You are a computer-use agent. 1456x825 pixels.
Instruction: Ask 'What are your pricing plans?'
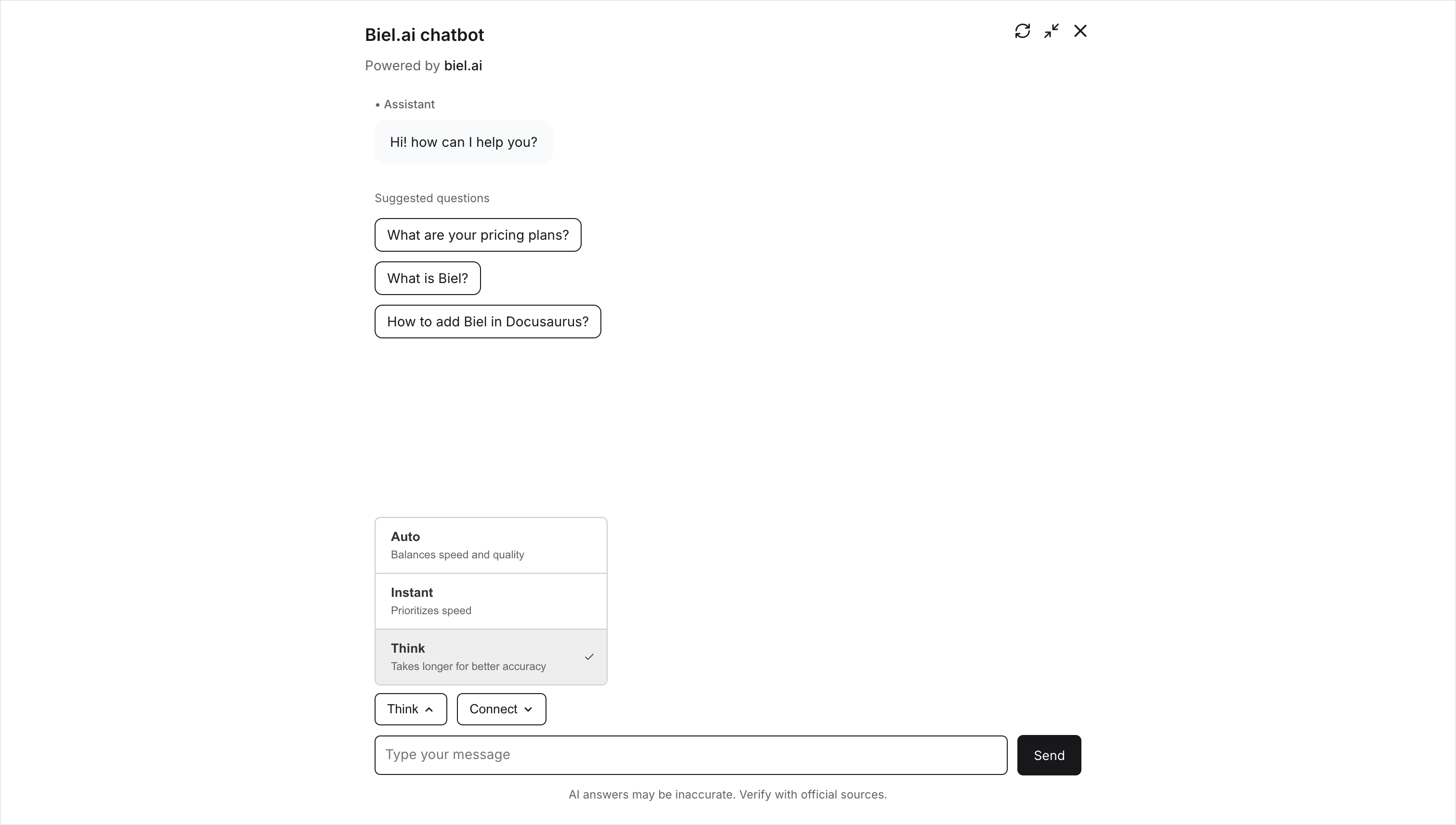[x=477, y=234]
